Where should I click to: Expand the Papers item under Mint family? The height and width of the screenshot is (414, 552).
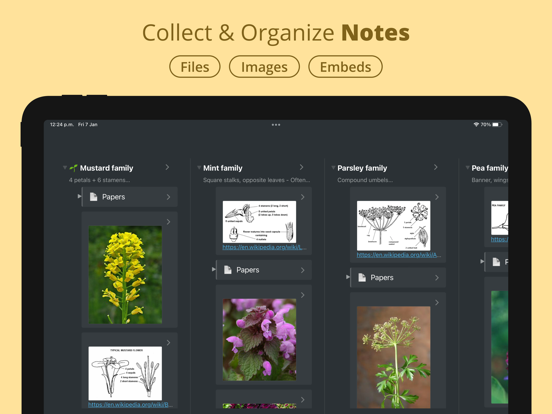click(x=213, y=269)
